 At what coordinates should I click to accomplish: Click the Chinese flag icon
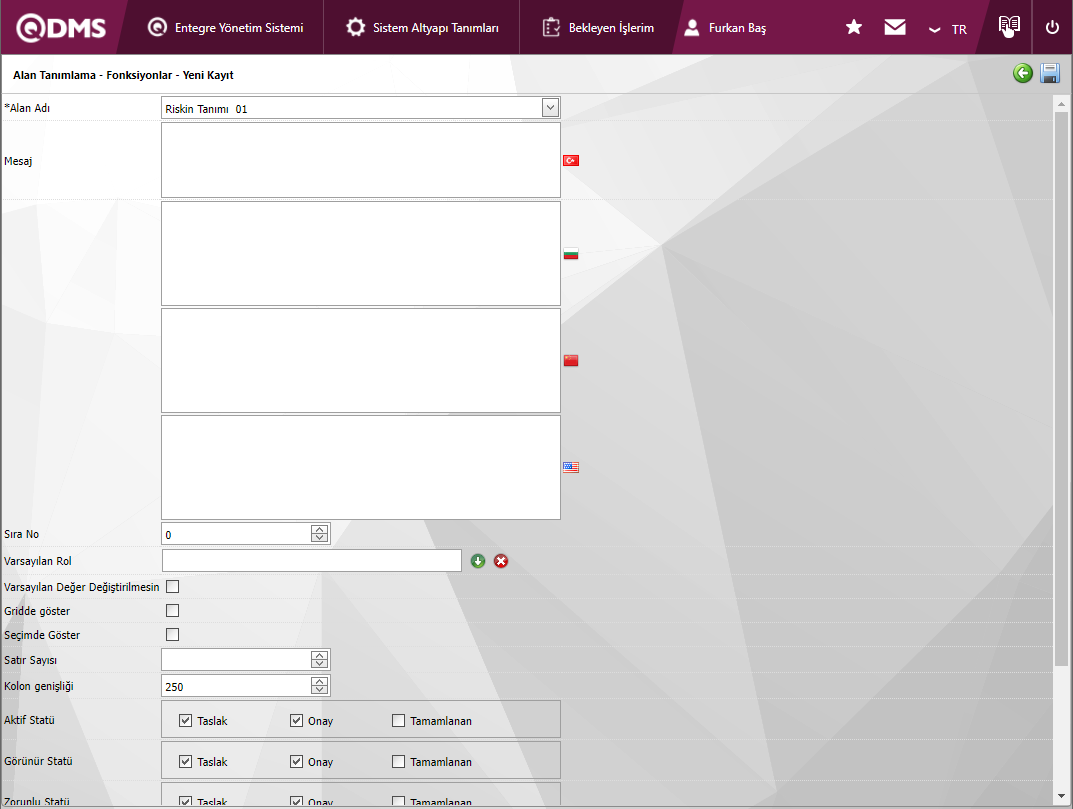pyautogui.click(x=571, y=361)
